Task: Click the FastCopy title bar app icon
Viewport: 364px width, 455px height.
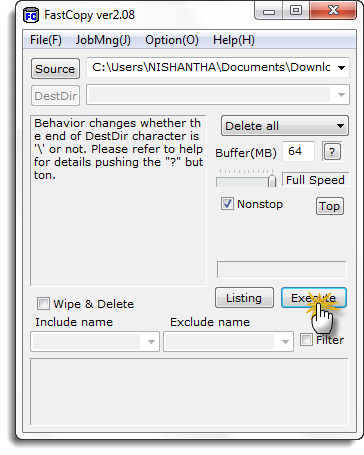Action: 31,15
